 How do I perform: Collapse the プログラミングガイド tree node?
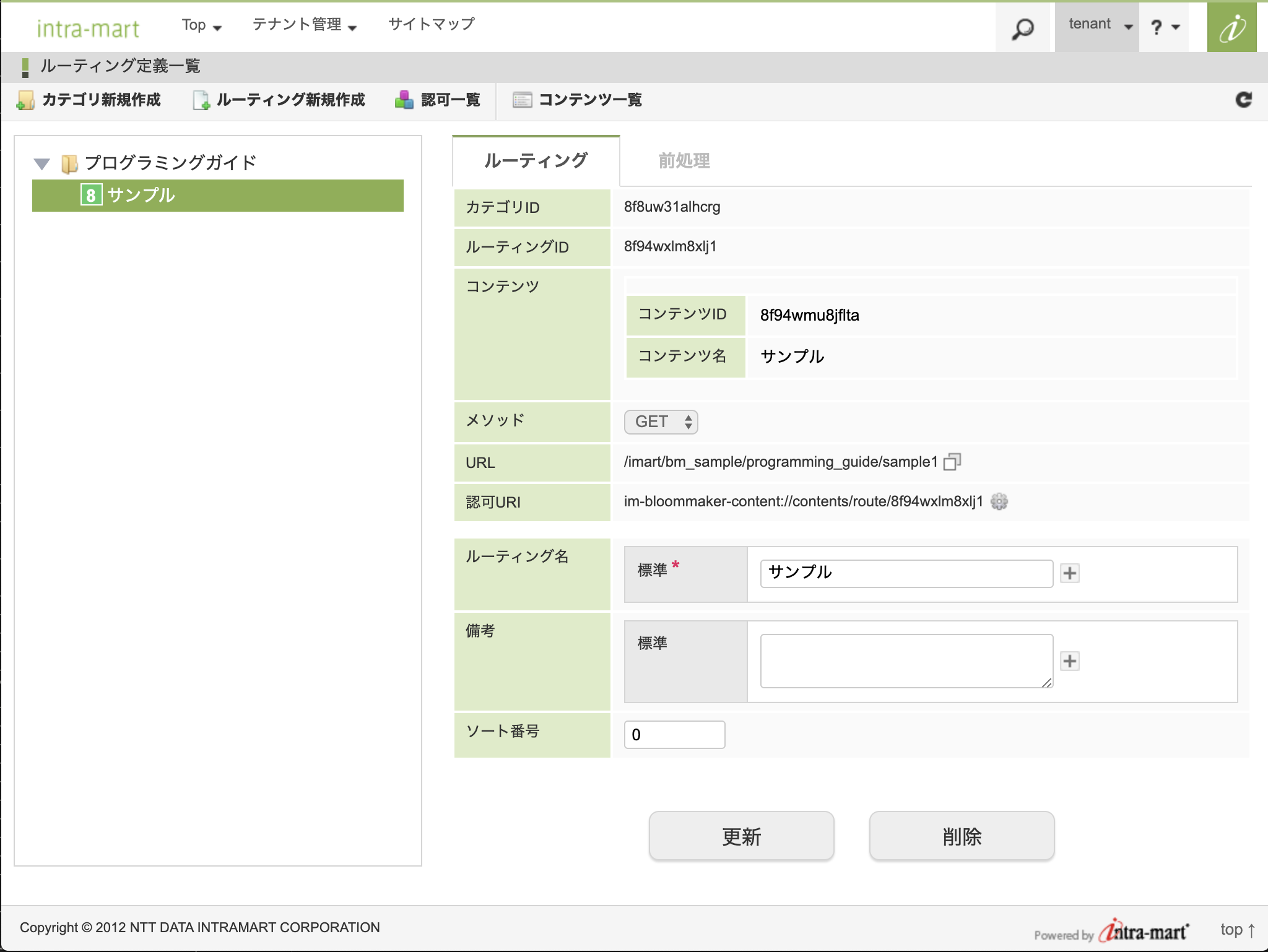point(41,164)
